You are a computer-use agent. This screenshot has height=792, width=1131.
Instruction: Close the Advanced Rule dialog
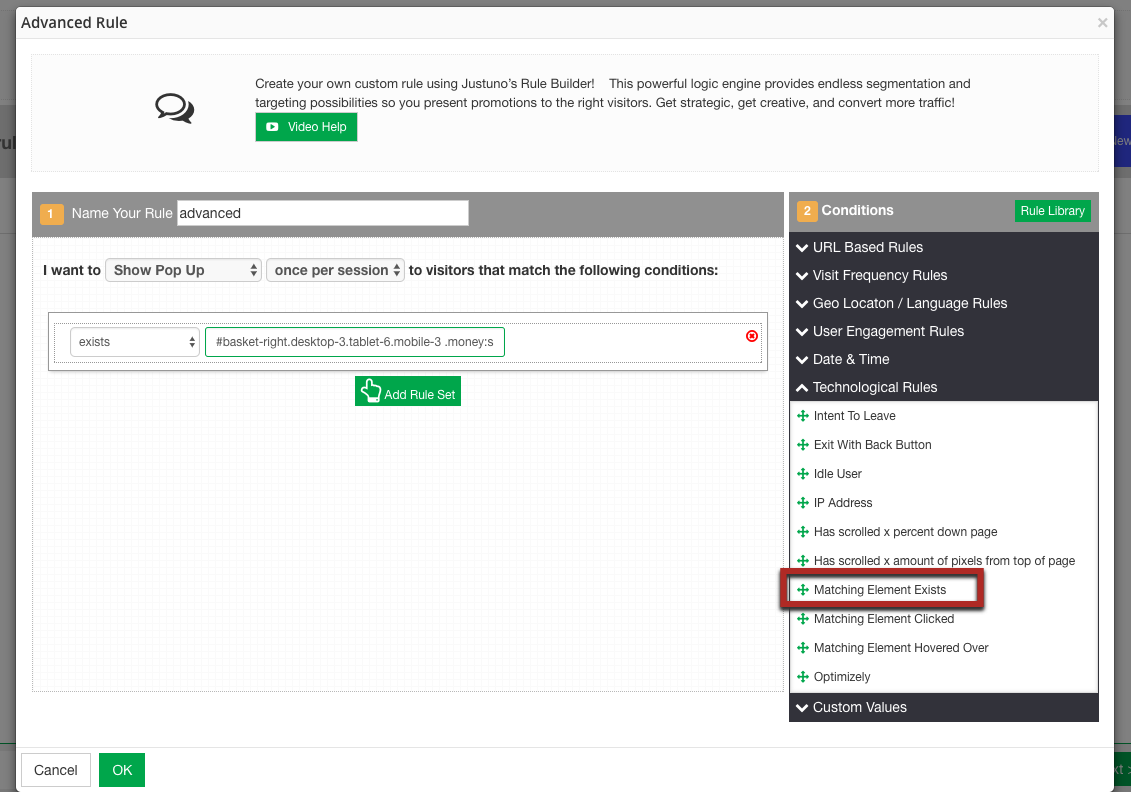coord(1102,23)
